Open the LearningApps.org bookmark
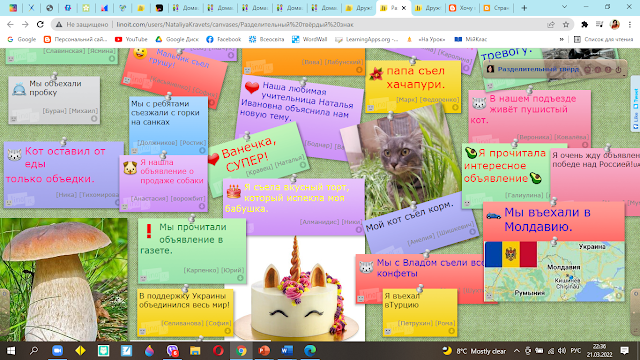640x360 pixels. click(366, 39)
